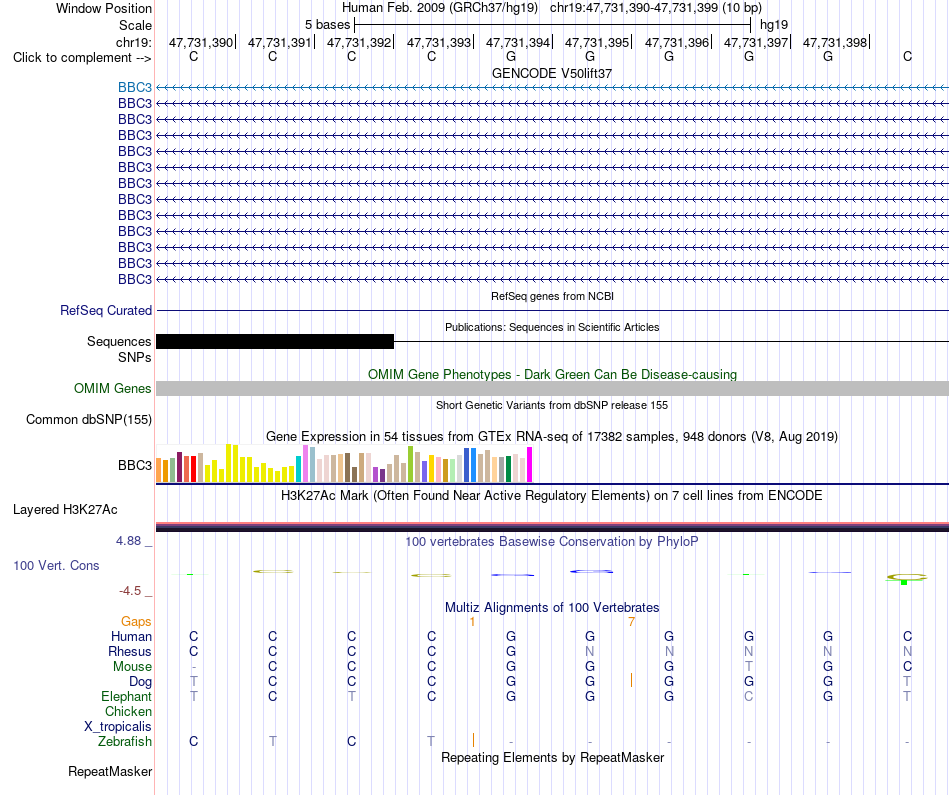950x795 pixels.
Task: Click the BBC3 label beside GTEx bar chart
Action: 135,465
